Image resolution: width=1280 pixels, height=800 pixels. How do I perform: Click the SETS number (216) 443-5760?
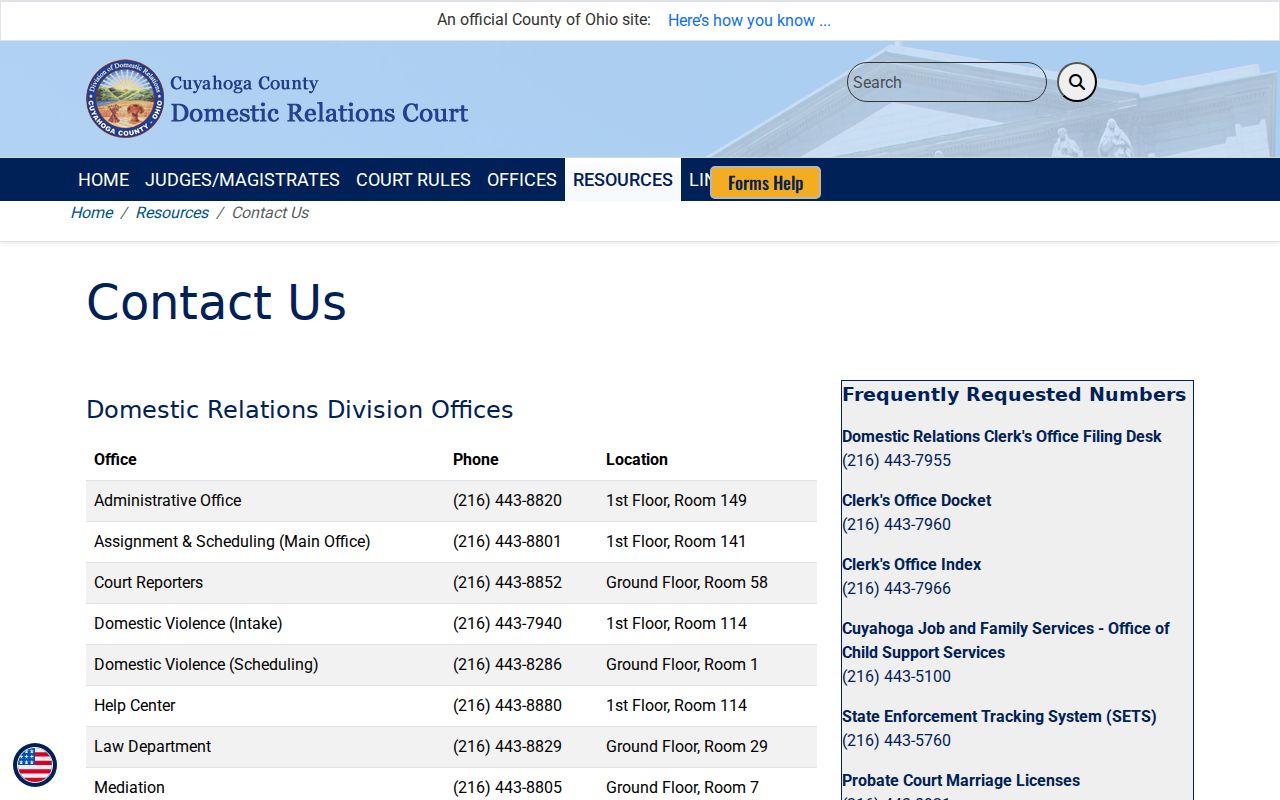pyautogui.click(x=897, y=740)
